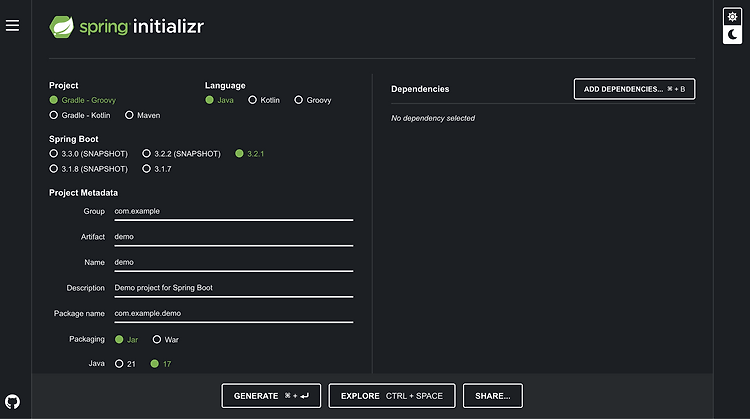Choose Java version 21
The image size is (750, 419).
[x=125, y=364]
